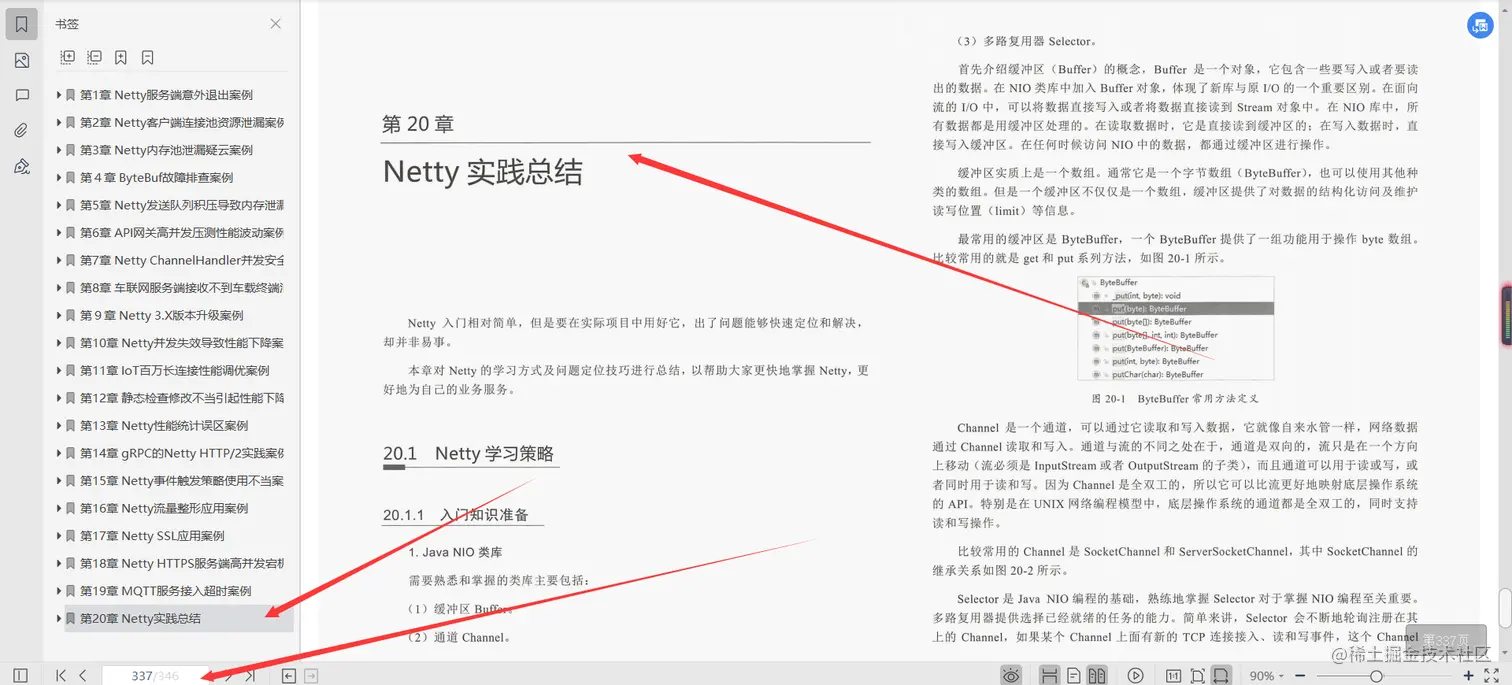
Task: Open the comments panel
Action: tap(22, 96)
